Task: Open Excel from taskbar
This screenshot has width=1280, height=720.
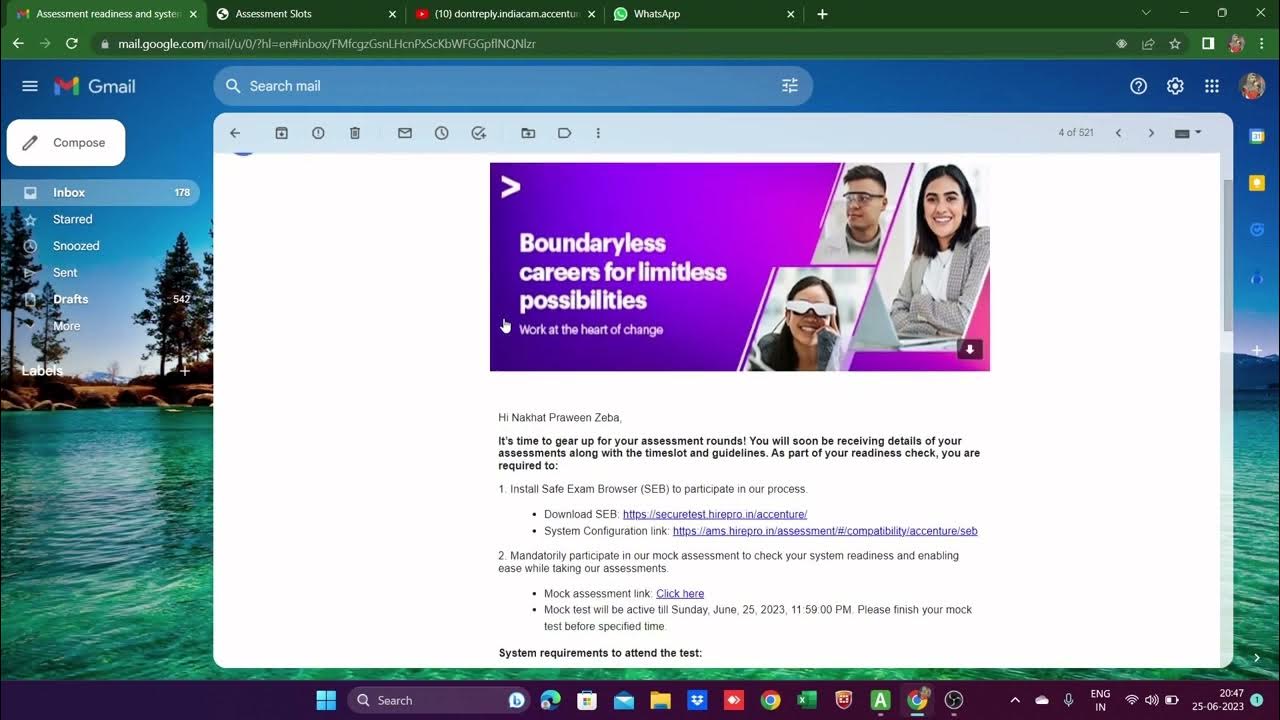Action: point(807,700)
